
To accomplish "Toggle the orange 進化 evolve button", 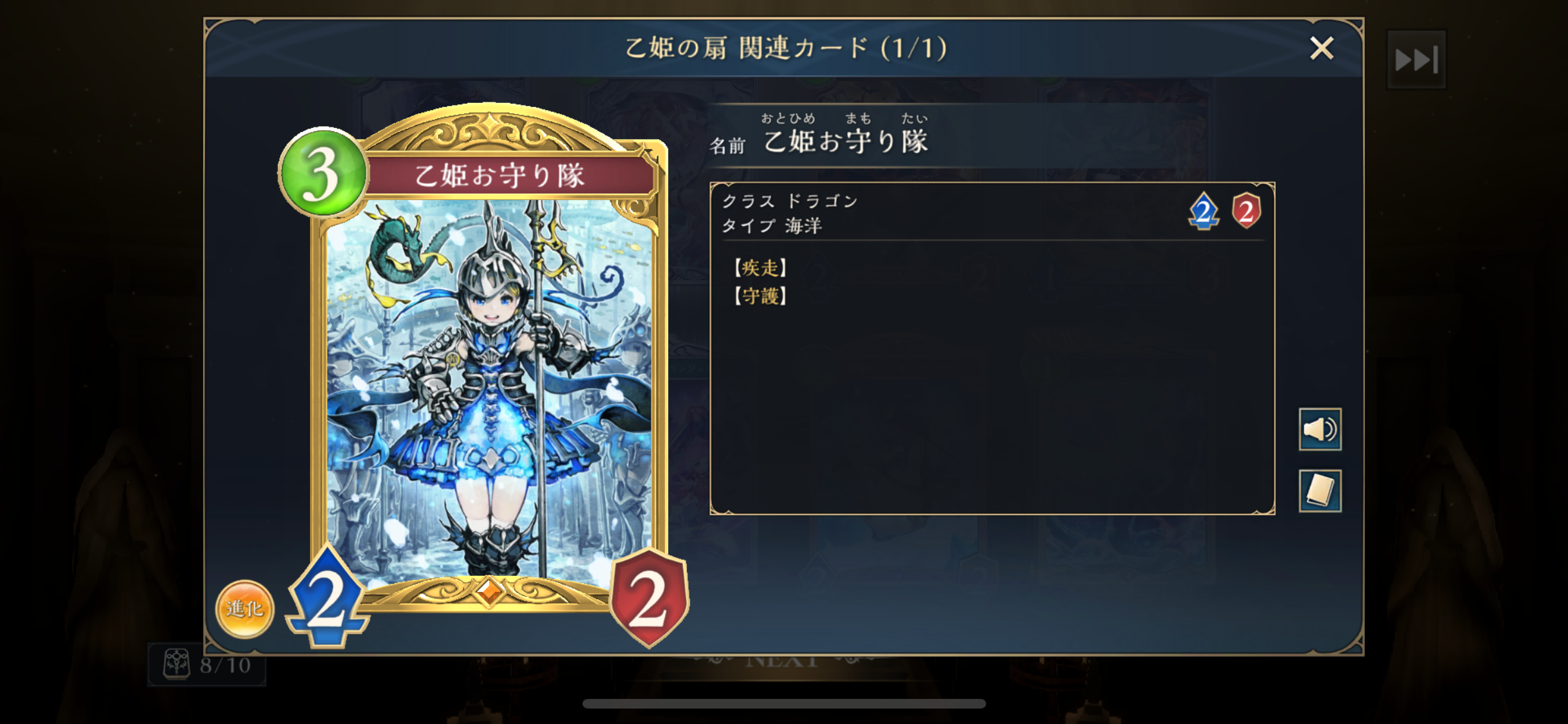I will click(x=245, y=609).
